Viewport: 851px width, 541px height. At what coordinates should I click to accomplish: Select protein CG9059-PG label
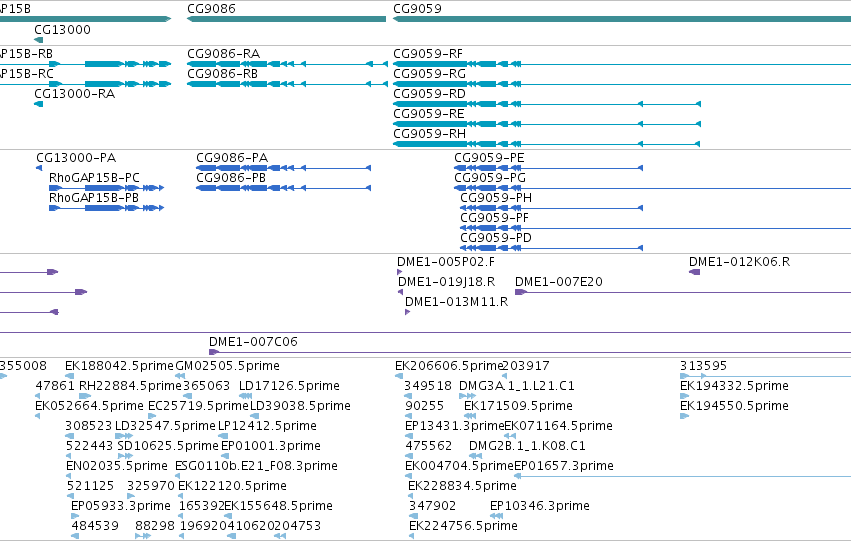coord(490,178)
